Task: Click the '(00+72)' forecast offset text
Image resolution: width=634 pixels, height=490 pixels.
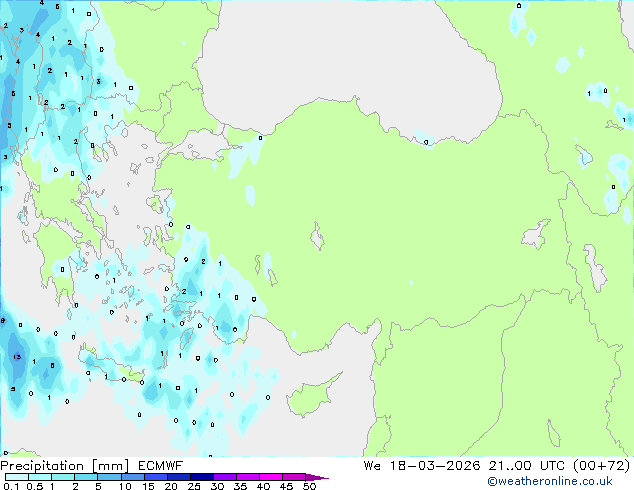Action: click(602, 466)
